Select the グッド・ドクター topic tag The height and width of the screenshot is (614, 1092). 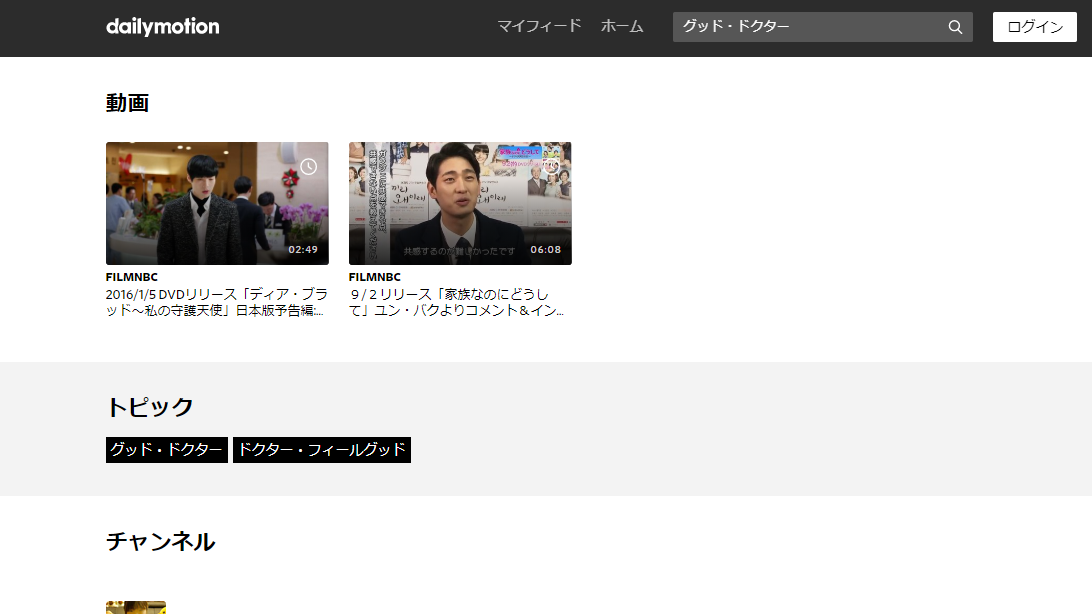166,450
